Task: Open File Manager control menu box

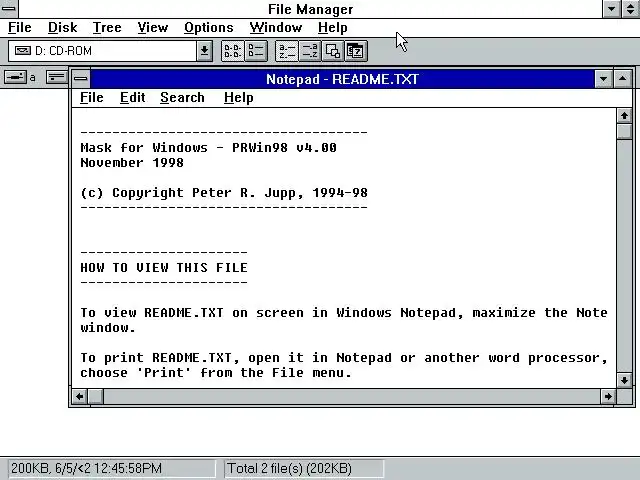Action: tap(9, 9)
